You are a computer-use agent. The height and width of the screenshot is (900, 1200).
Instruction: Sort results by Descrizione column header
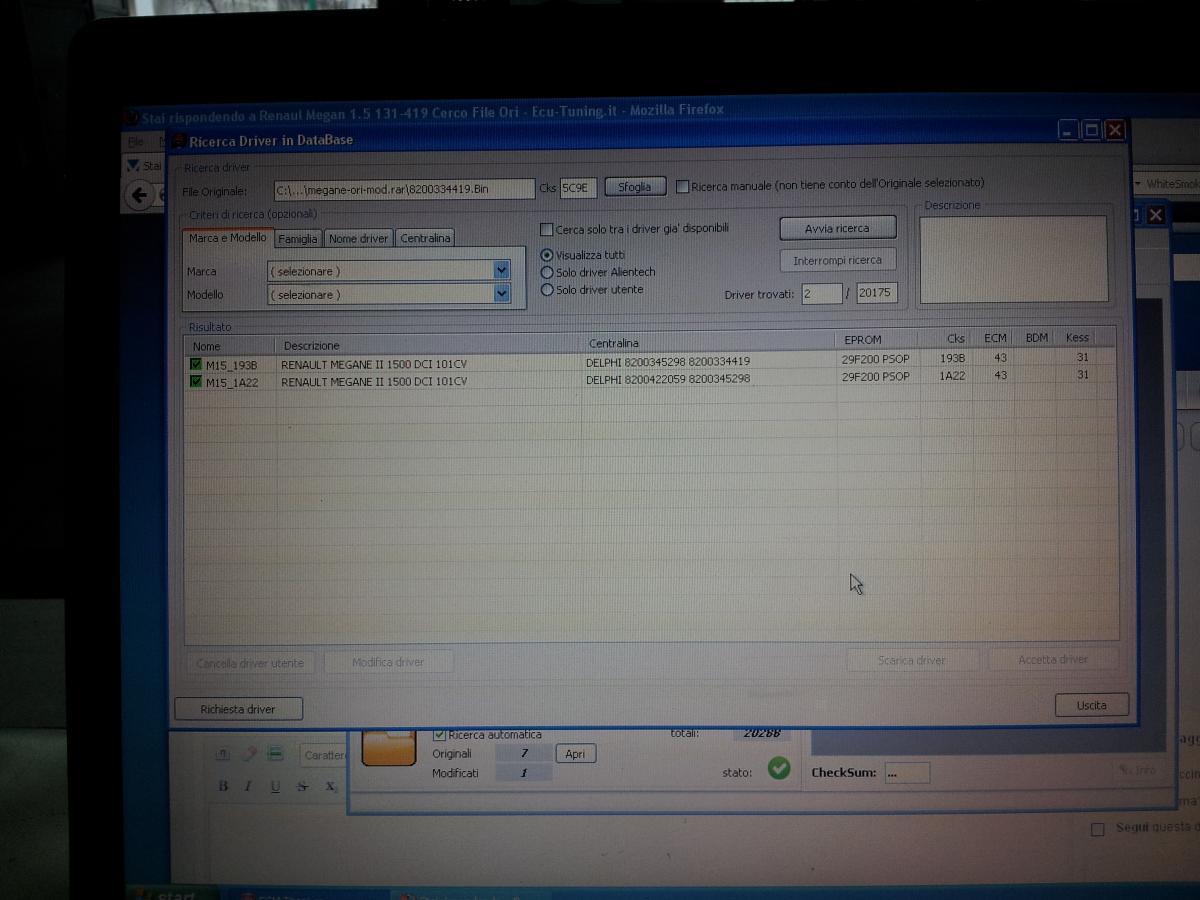tap(430, 346)
